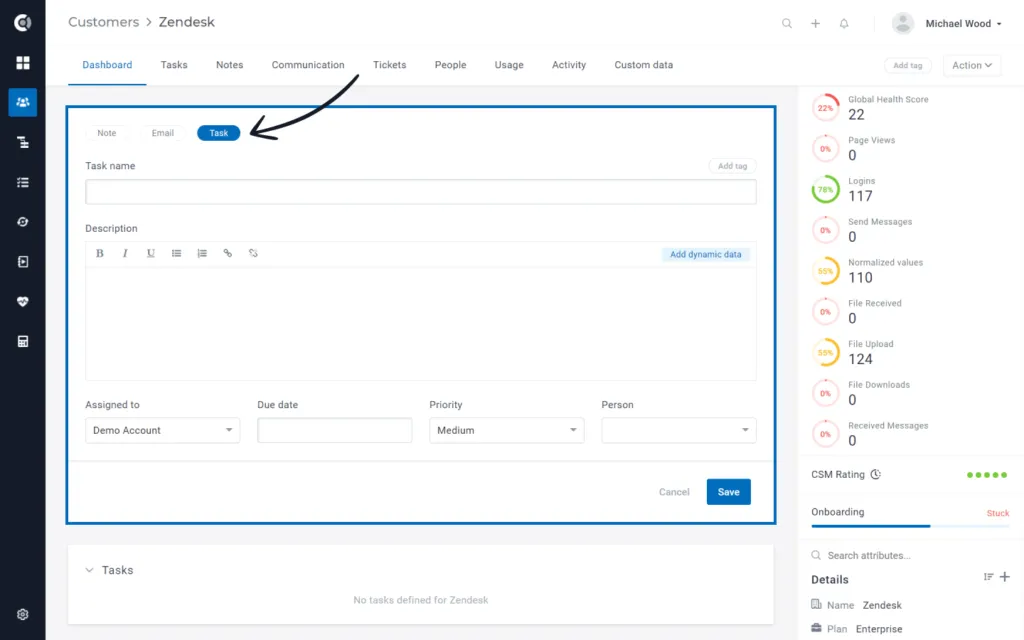Click the Save button
This screenshot has width=1024, height=640.
click(729, 492)
